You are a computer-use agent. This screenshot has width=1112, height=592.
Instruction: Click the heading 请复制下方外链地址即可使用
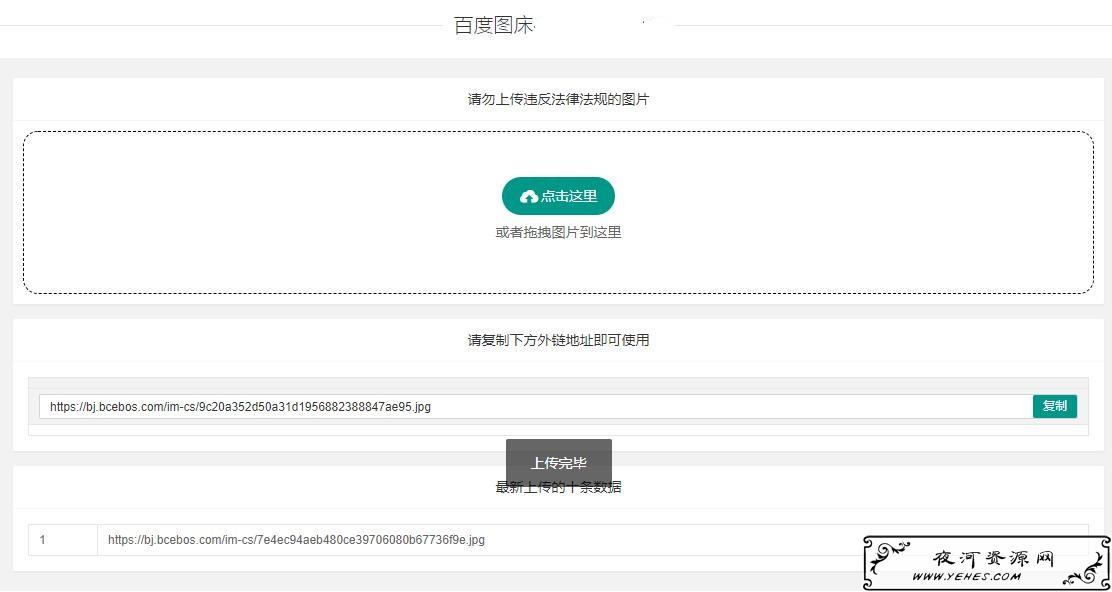pos(558,340)
